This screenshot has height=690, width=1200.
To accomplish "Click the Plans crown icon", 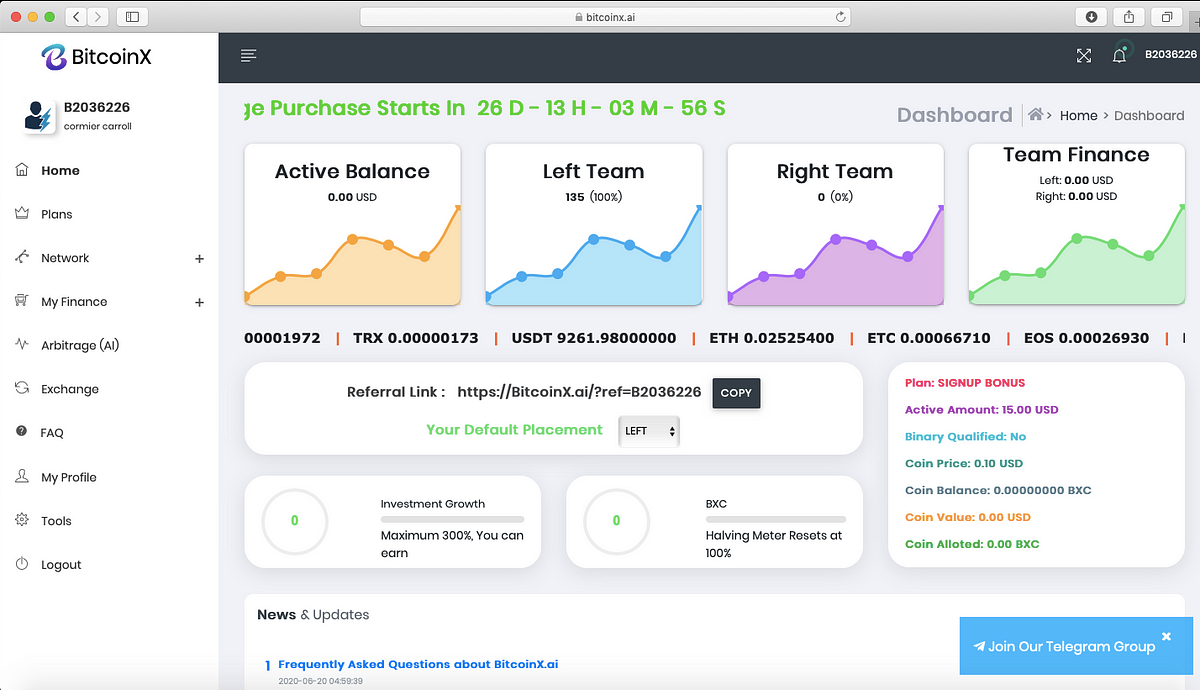I will click(22, 214).
